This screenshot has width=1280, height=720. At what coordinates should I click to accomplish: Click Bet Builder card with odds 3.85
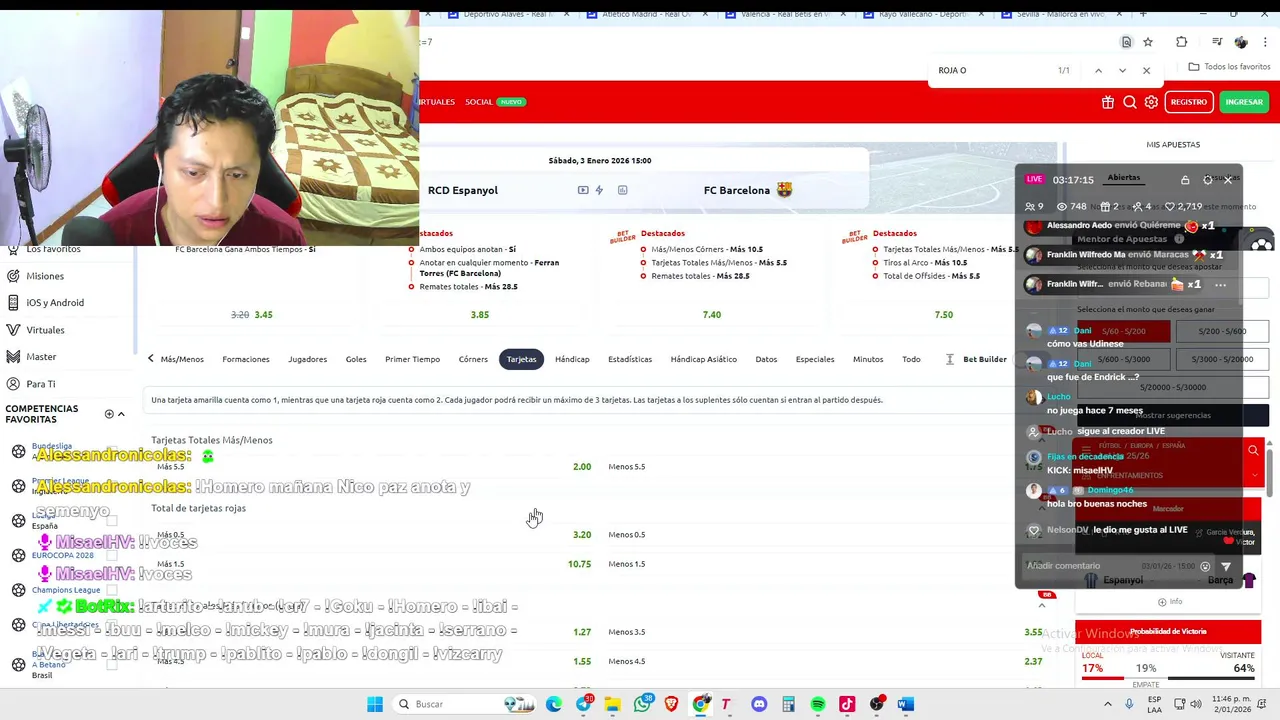coord(480,275)
